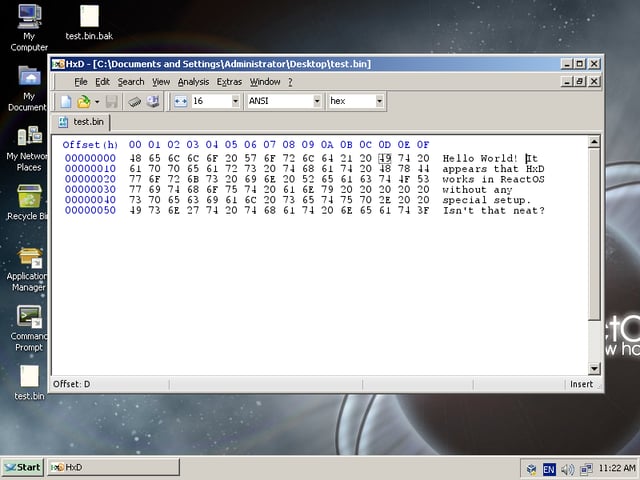Image resolution: width=640 pixels, height=480 pixels.
Task: Select offset row 00000000
Action: coord(90,158)
